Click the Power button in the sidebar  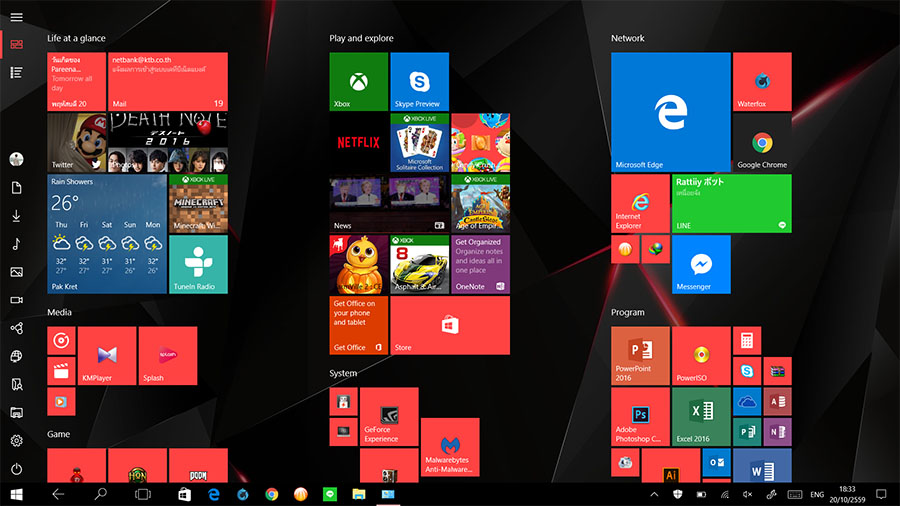pos(16,469)
